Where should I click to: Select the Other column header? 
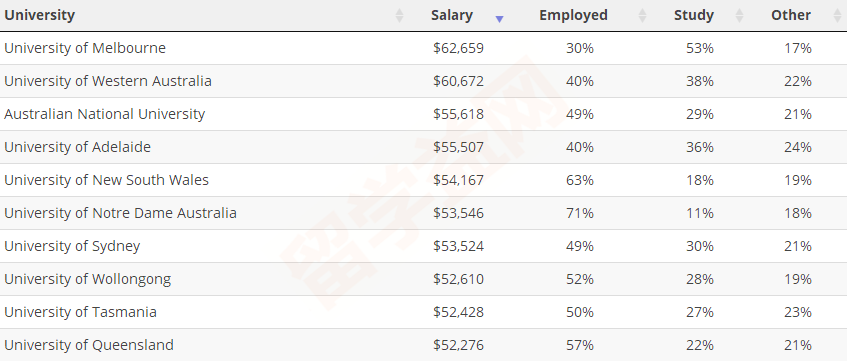click(791, 15)
